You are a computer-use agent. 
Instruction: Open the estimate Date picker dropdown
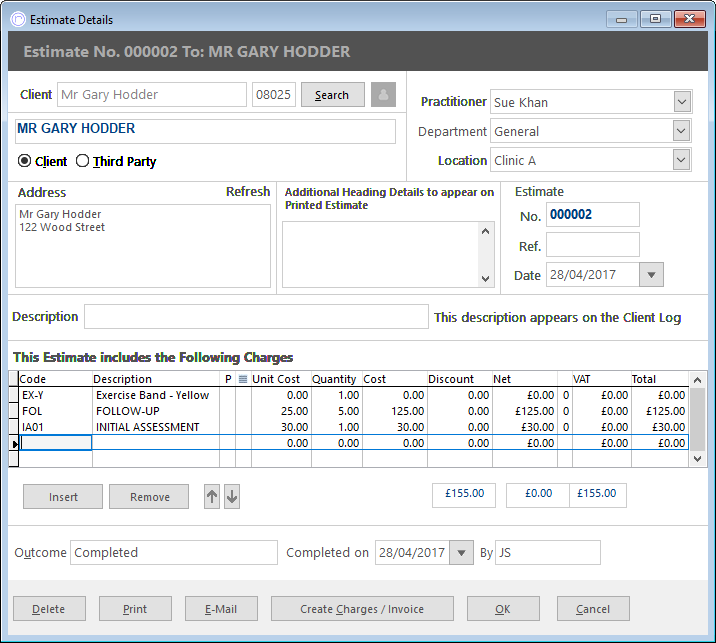click(x=652, y=274)
